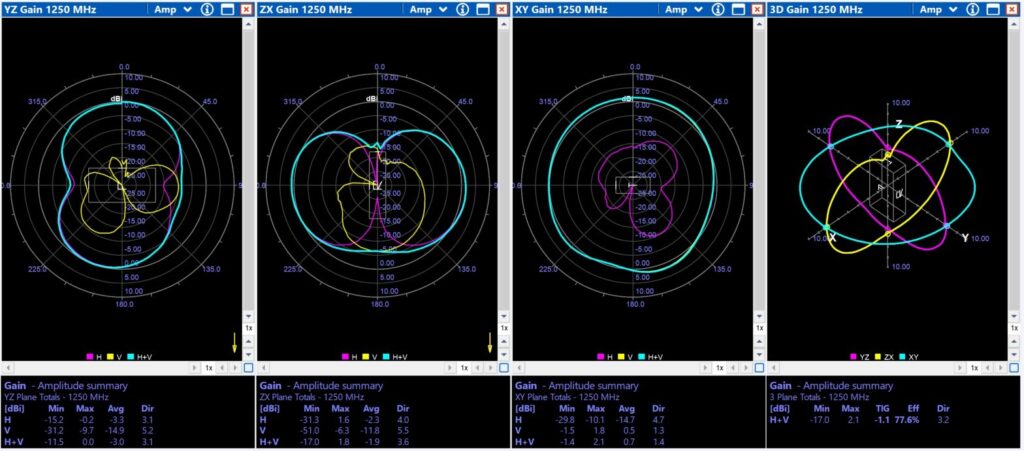This screenshot has width=1024, height=451.
Task: Increase vertical zoom in YZ Gain panel
Action: [x=248, y=341]
